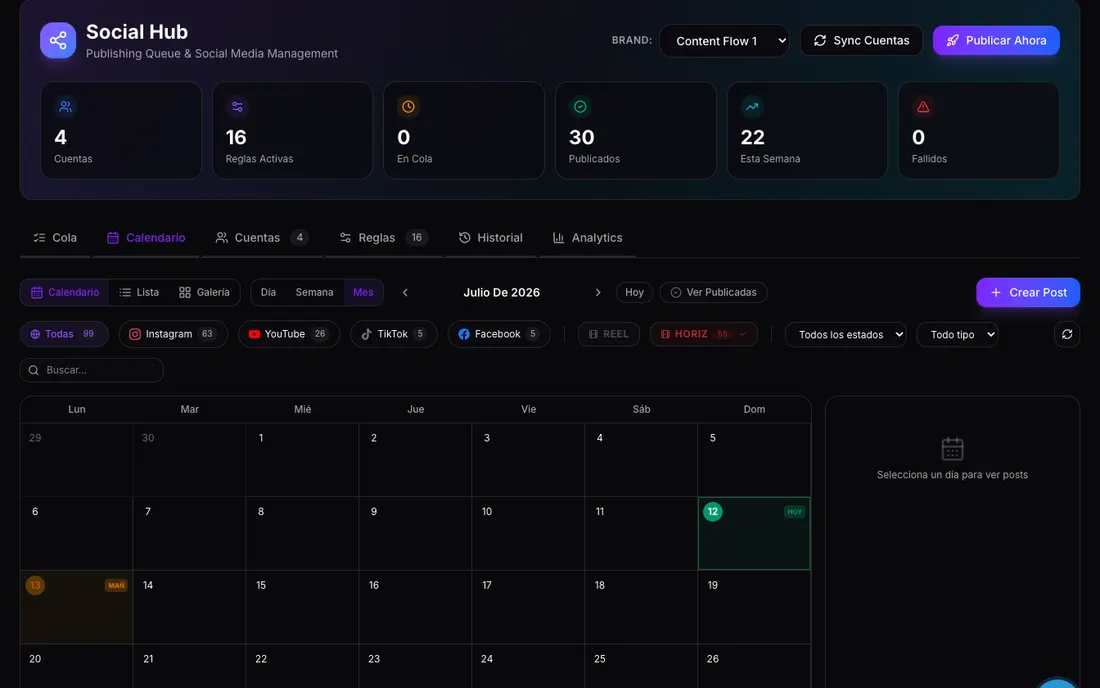Viewport: 1100px width, 688px height.
Task: Open the Analytics tab
Action: point(587,238)
